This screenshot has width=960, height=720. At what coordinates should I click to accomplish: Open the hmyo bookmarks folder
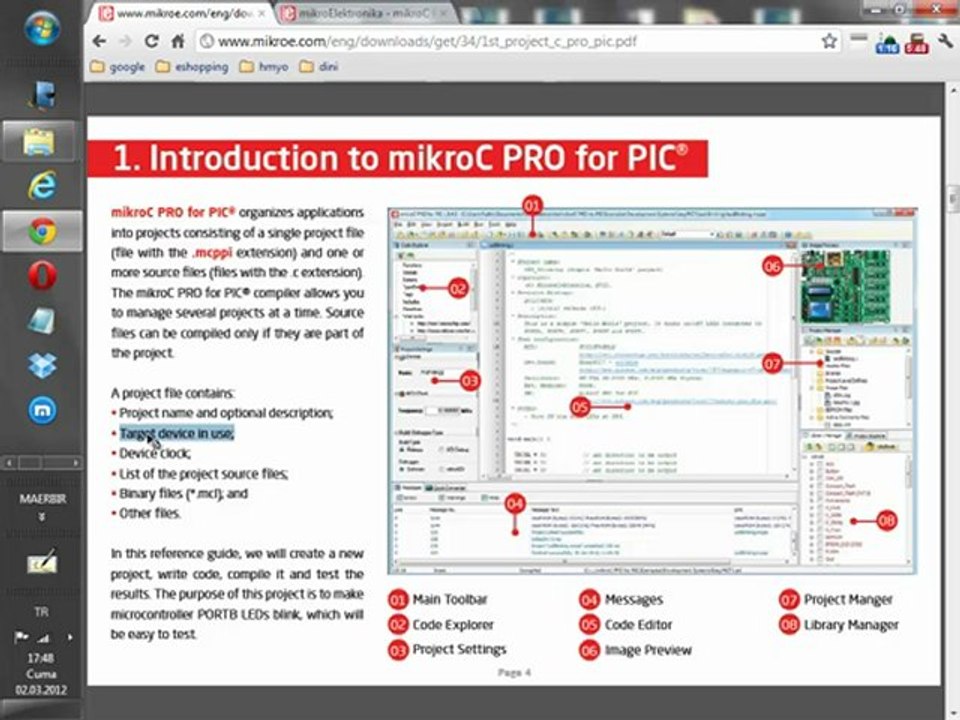[x=264, y=67]
